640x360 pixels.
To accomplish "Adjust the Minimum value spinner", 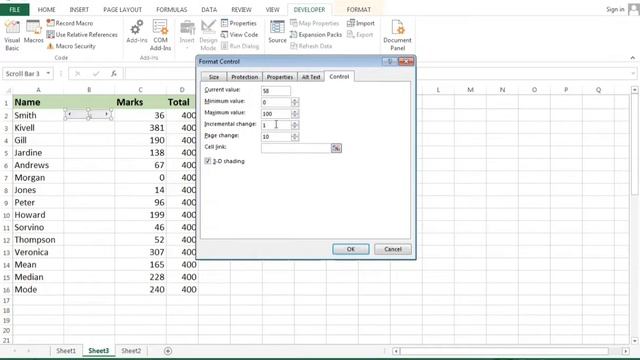I will click(295, 102).
